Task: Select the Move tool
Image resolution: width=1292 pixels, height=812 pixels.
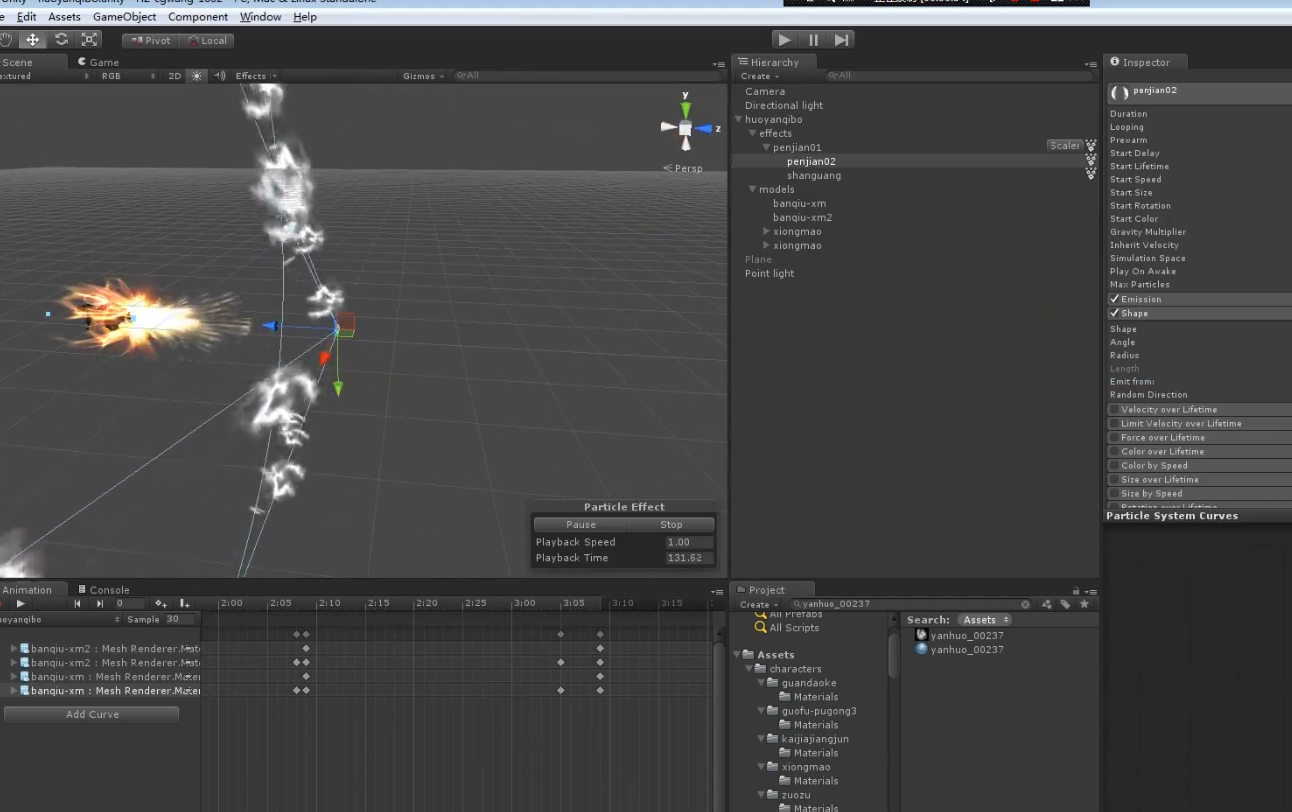Action: point(33,40)
